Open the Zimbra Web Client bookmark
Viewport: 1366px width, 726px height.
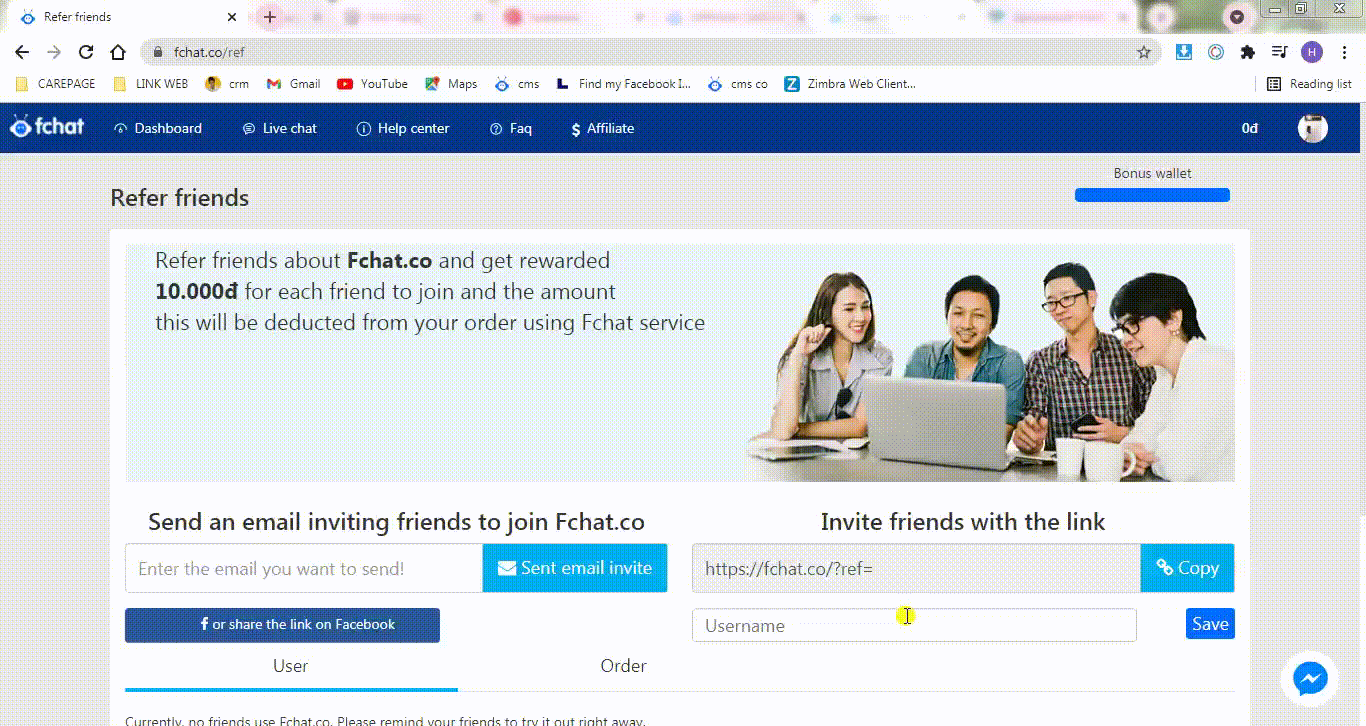coord(850,84)
